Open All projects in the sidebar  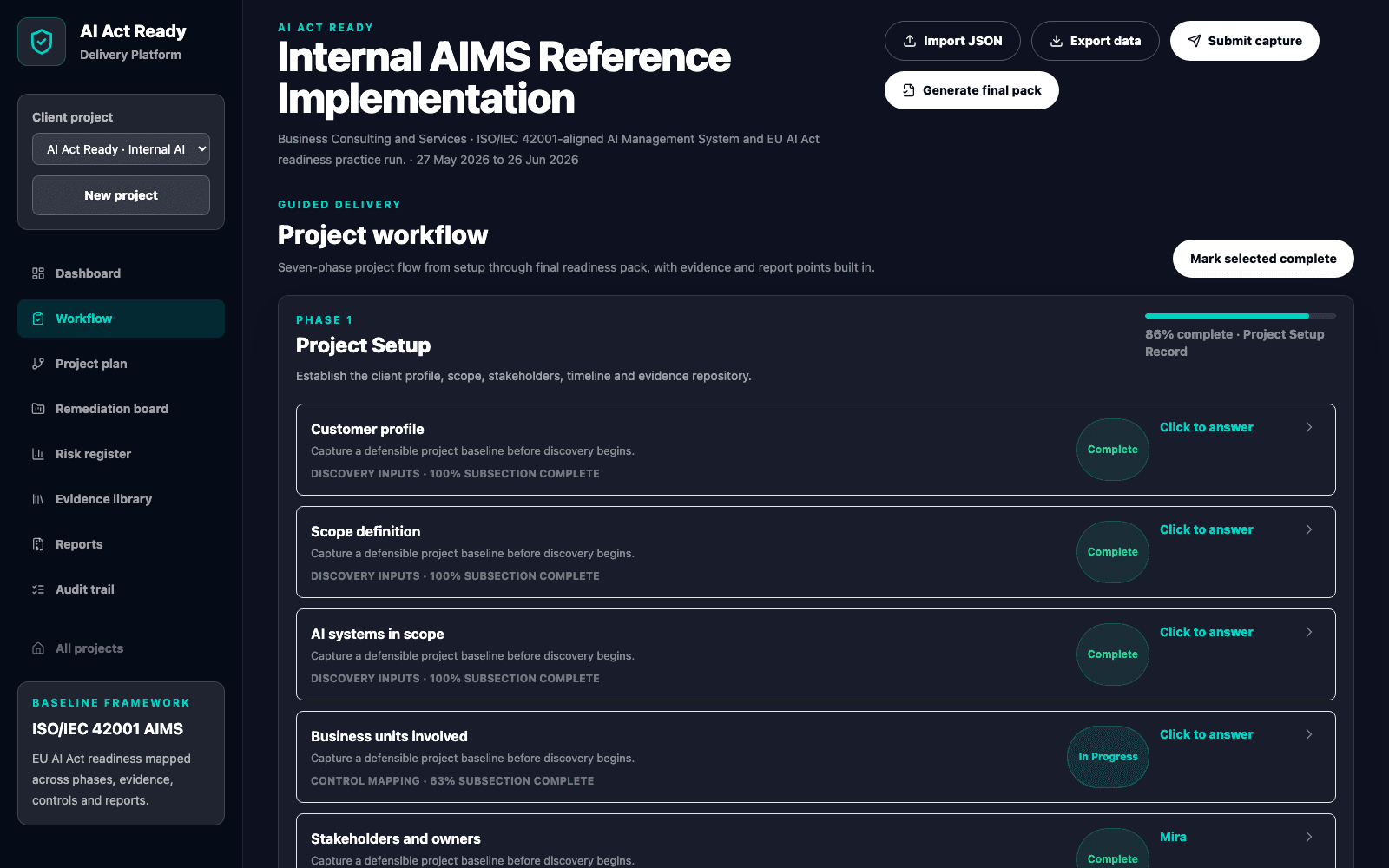[121, 648]
